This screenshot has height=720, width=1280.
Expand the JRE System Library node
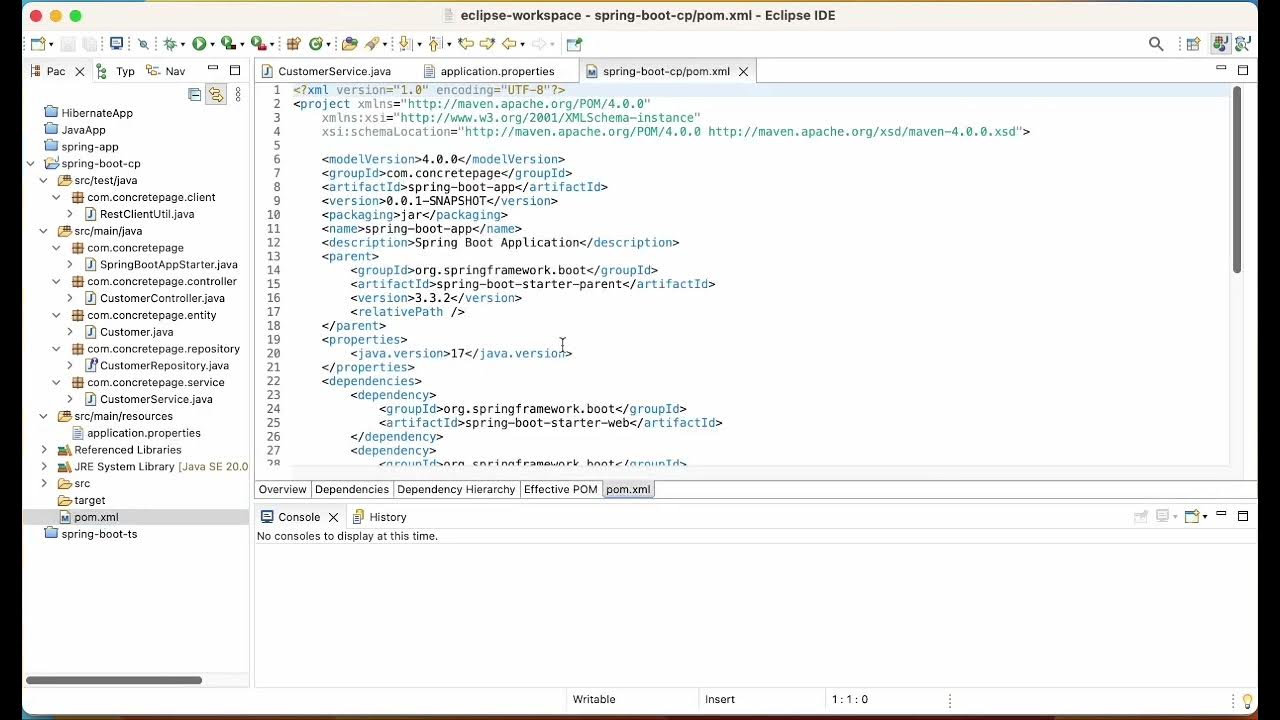[x=44, y=467]
